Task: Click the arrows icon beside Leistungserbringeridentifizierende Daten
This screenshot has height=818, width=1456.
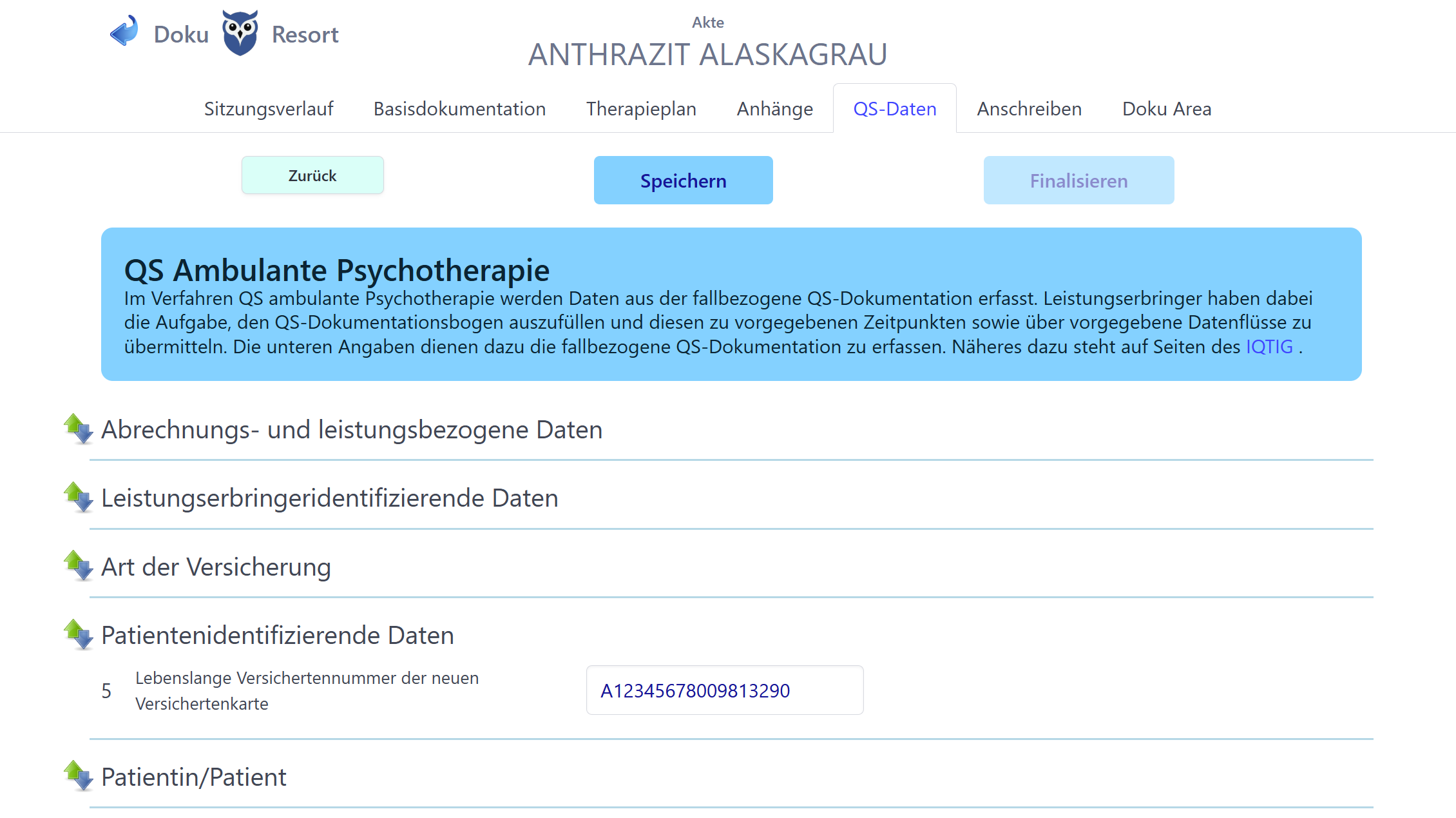Action: point(77,498)
